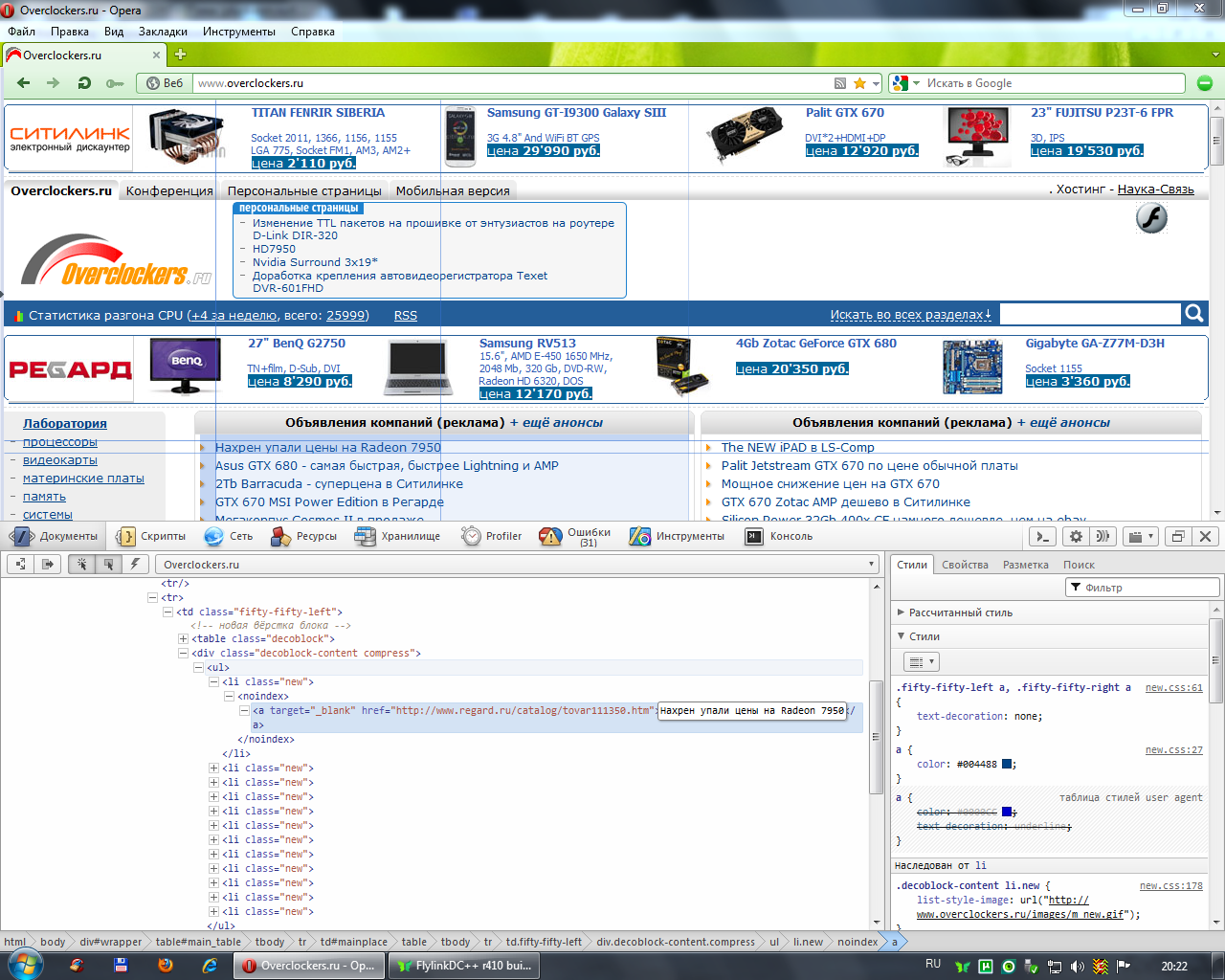Open the Google search engine dropdown
Viewport: 1225px width, 980px height.
tap(905, 83)
